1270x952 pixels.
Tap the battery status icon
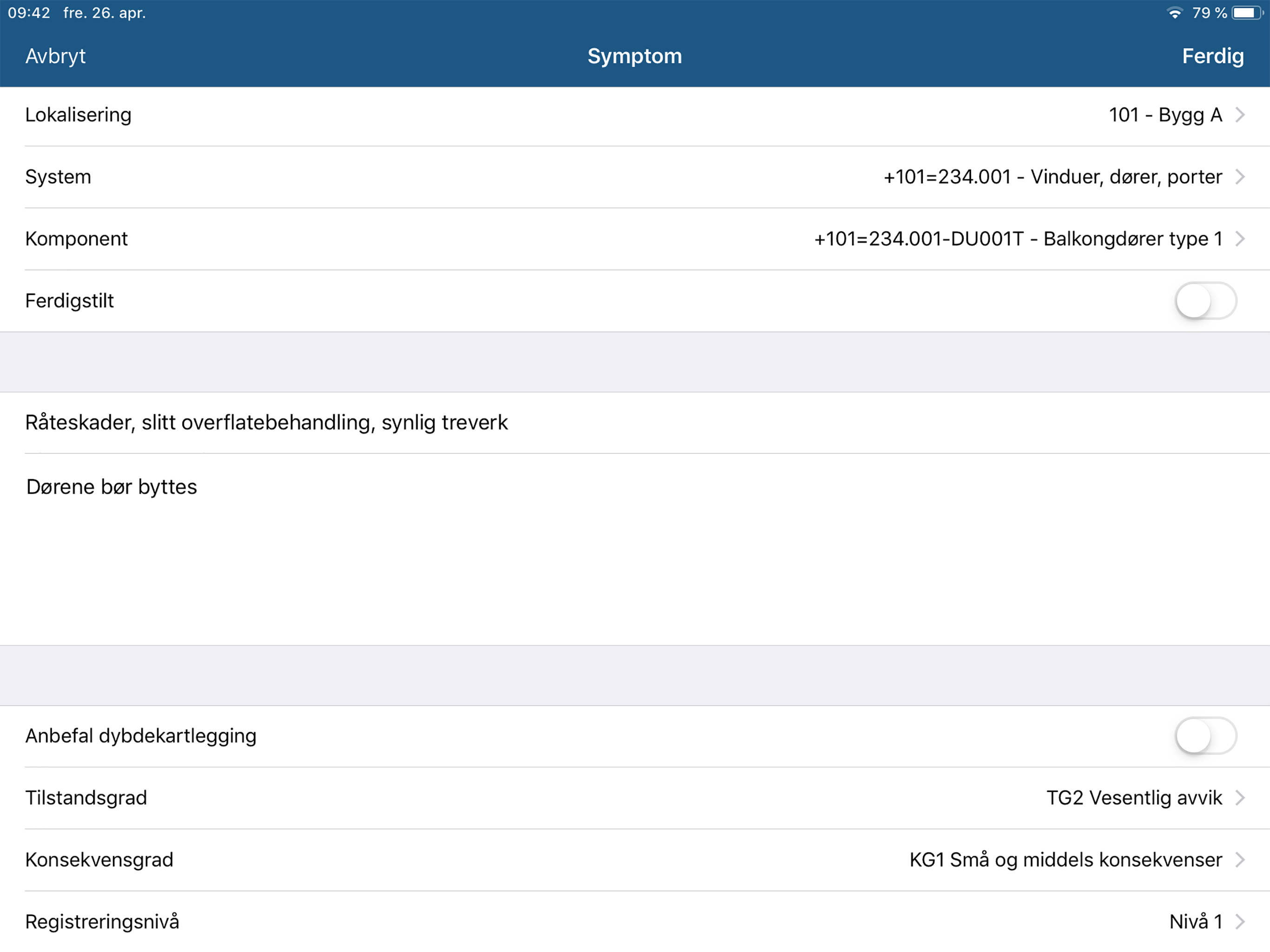[1247, 13]
